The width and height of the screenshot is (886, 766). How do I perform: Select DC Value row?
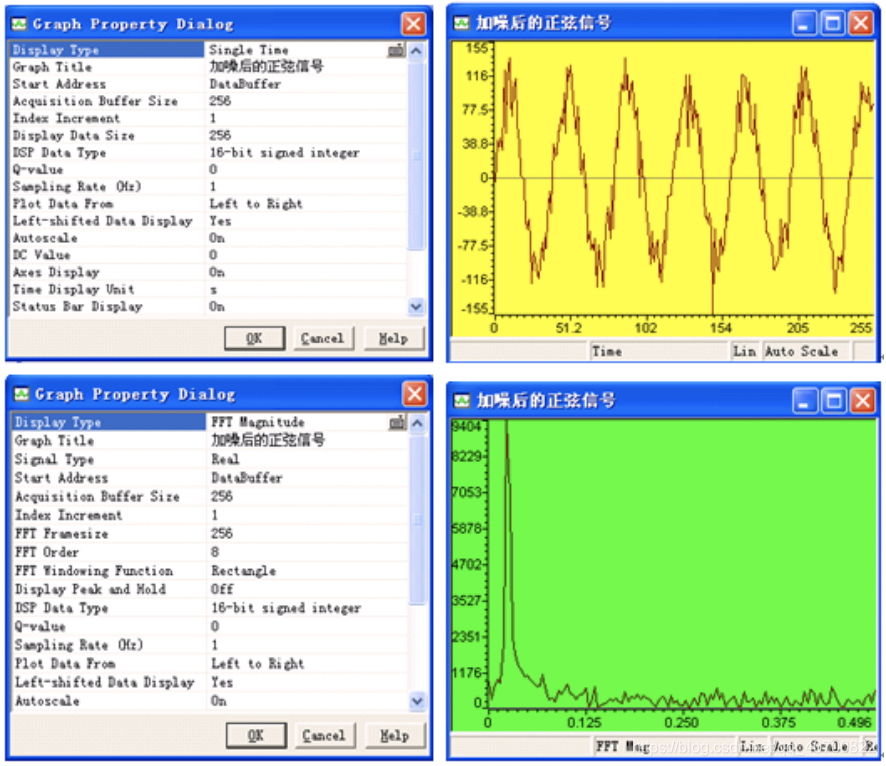tap(209, 255)
